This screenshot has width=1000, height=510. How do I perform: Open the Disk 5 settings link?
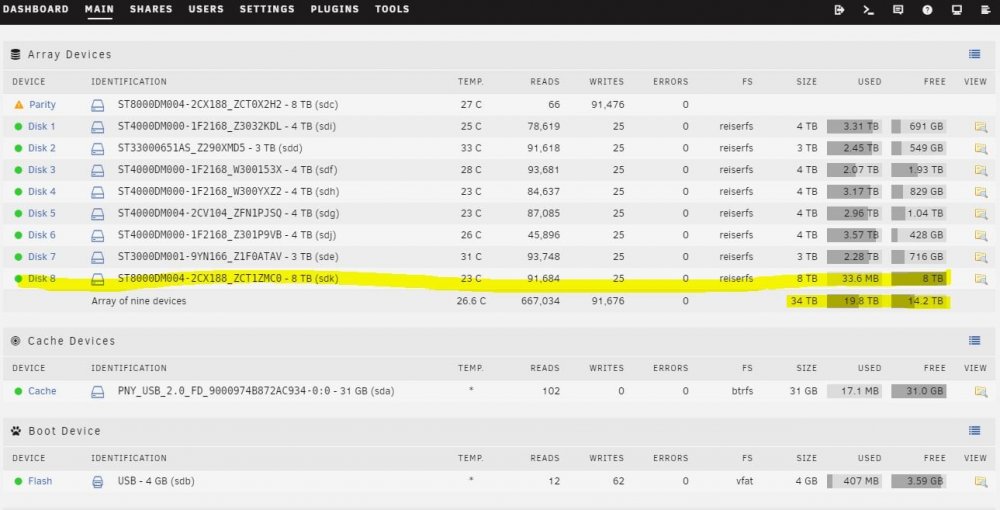[41, 213]
